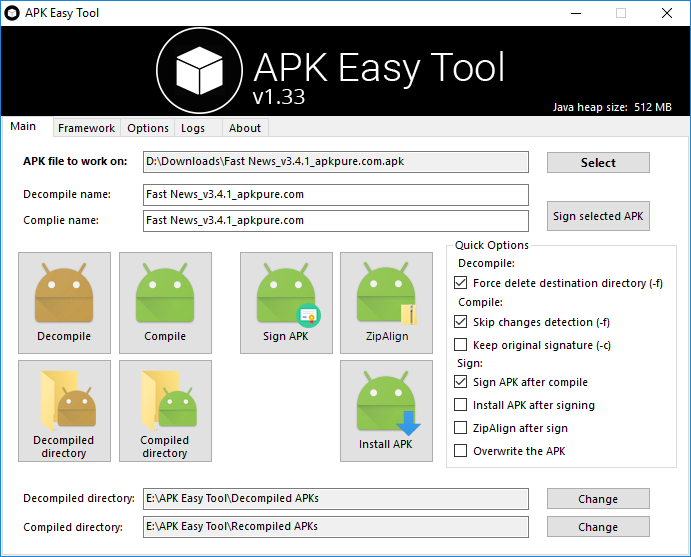Click Change for Compiled directory
This screenshot has width=691, height=557.
tap(598, 527)
